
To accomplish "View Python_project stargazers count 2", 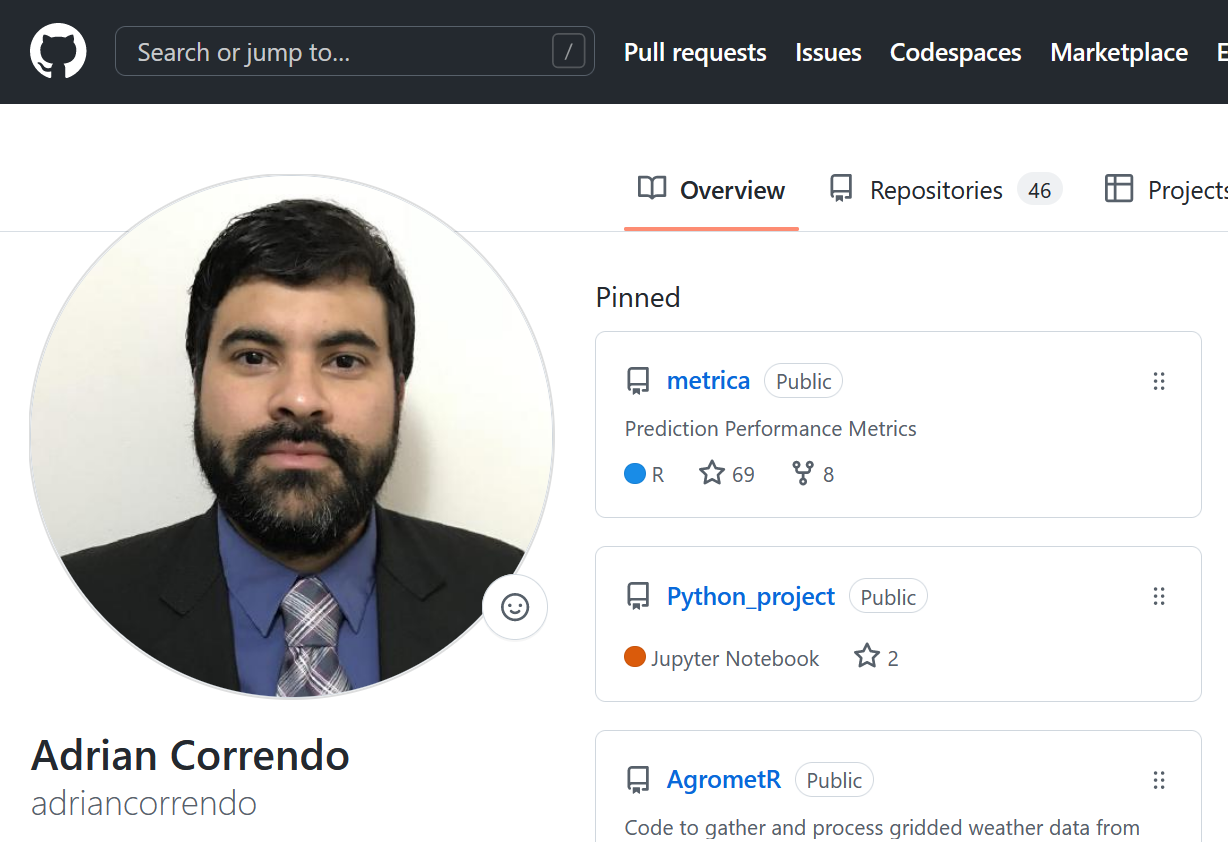I will click(x=892, y=658).
